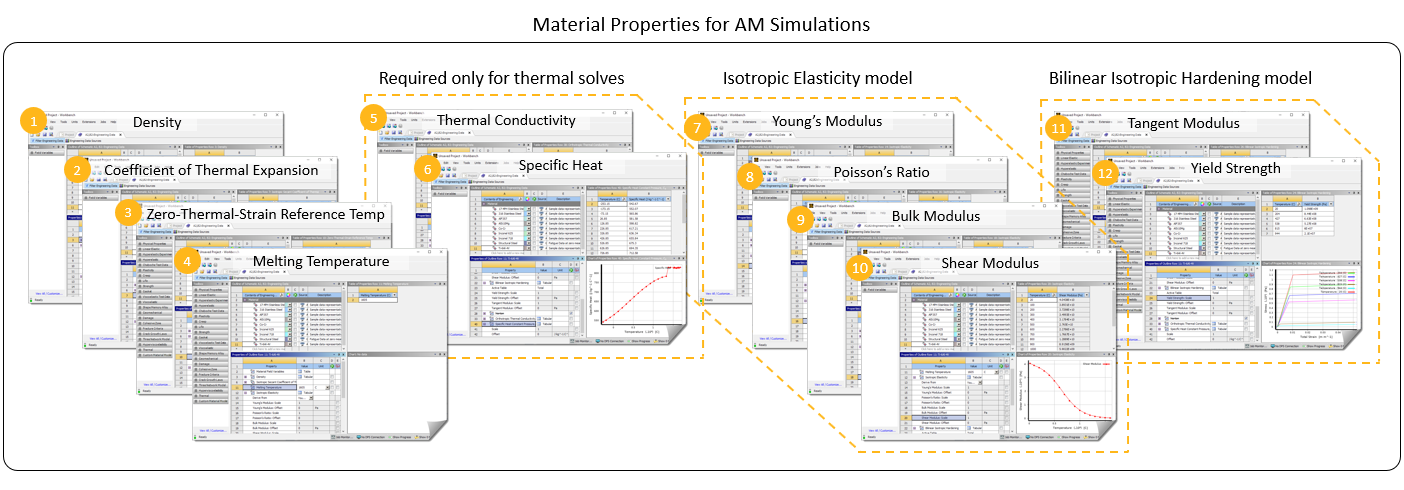This screenshot has width=1404, height=490.
Task: Open the Extensions menu in Shear Modulus window
Action: 913,259
